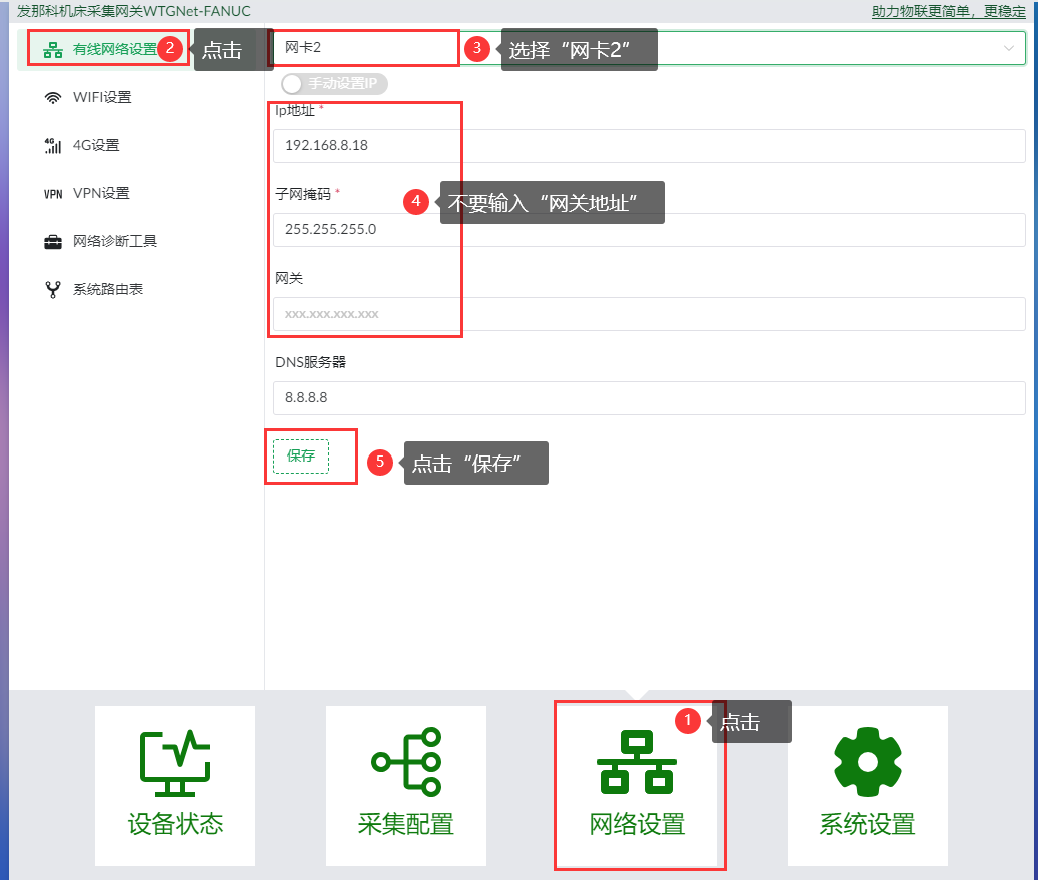Viewport: 1038px width, 880px height.
Task: Click the 保存 button
Action: pos(301,456)
